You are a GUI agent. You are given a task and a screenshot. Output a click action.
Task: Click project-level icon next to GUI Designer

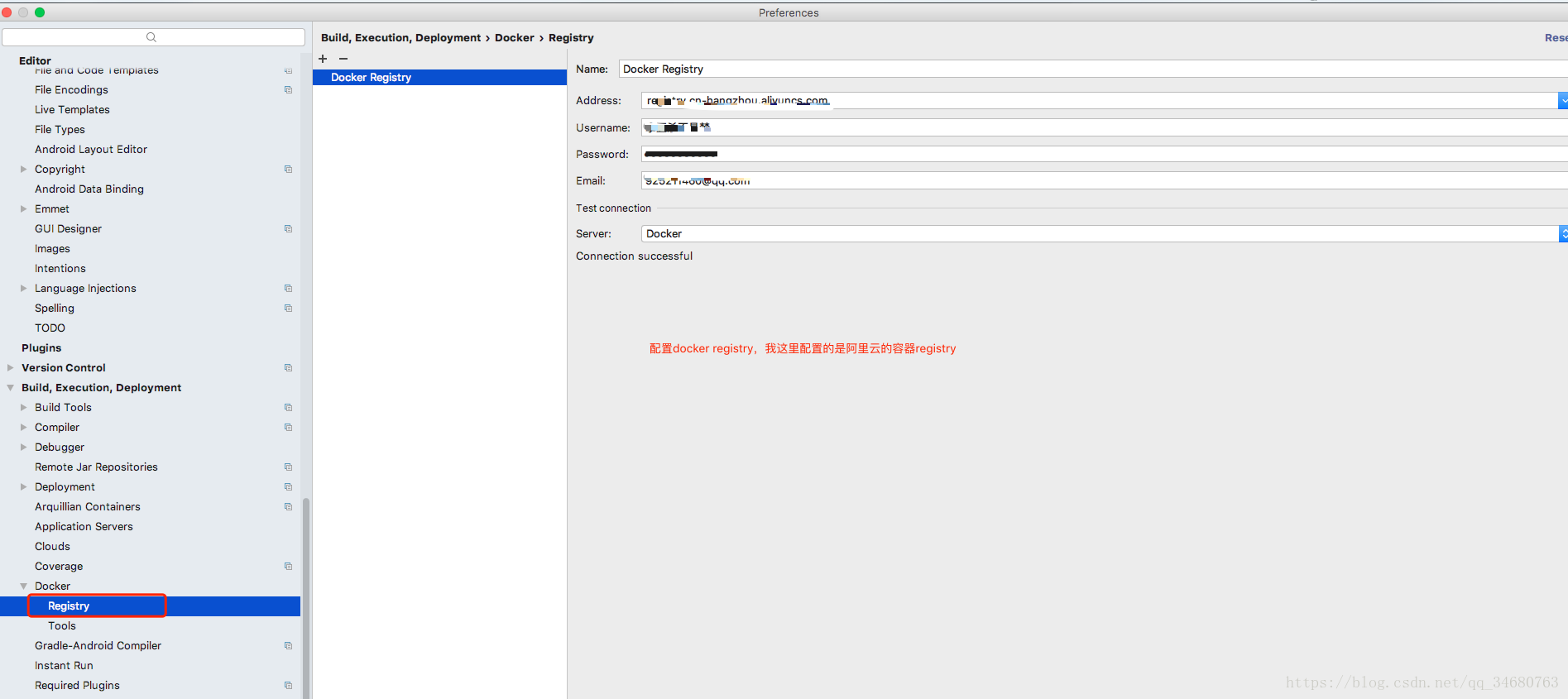[288, 228]
